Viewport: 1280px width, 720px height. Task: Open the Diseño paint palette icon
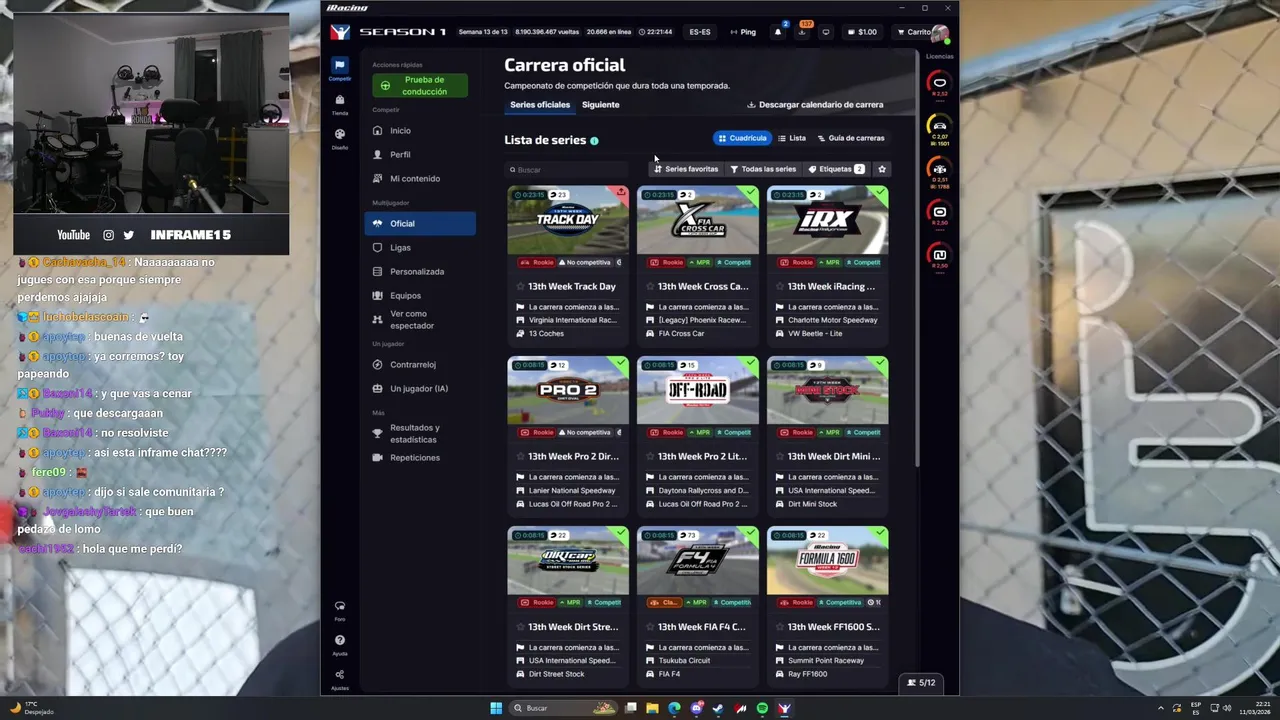point(340,134)
